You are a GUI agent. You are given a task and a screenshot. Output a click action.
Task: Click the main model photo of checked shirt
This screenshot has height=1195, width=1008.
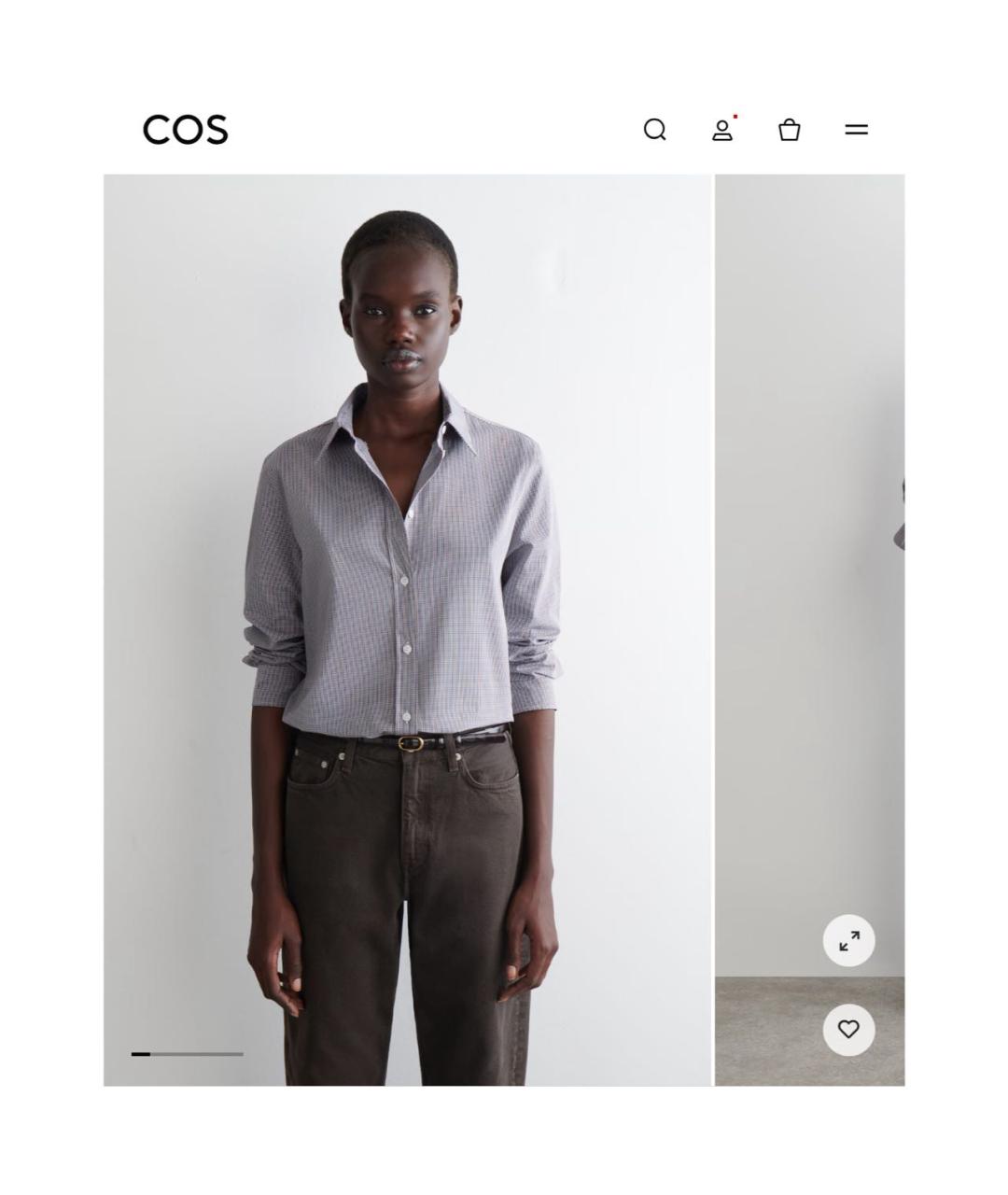407,629
